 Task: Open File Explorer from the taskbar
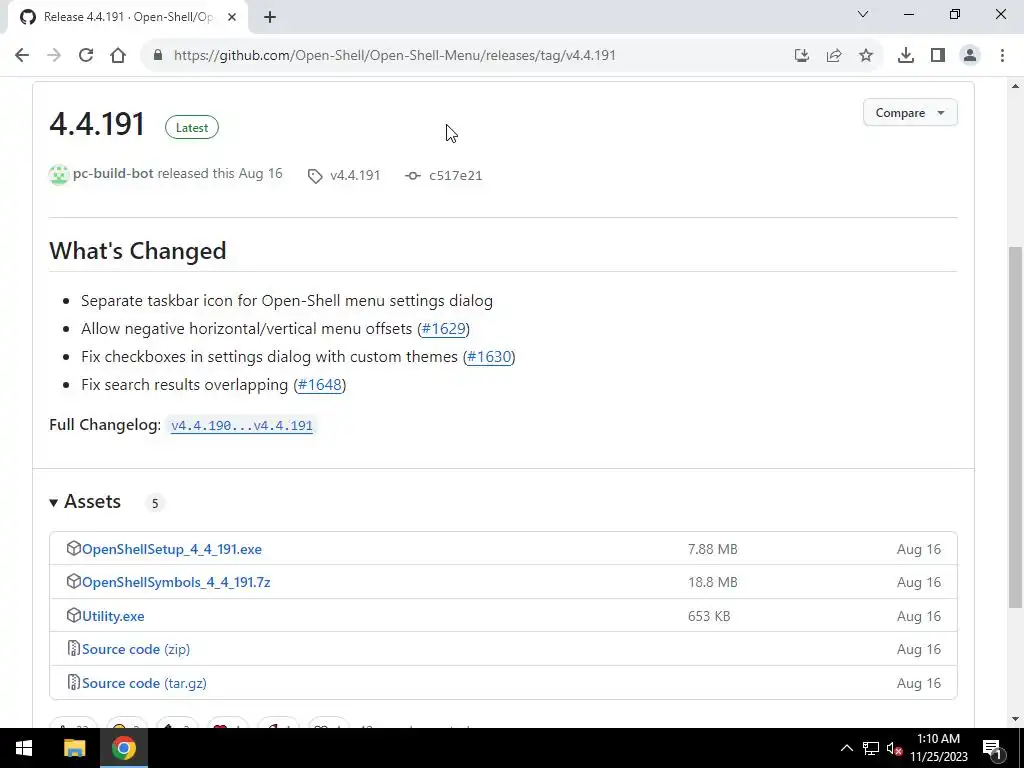(74, 748)
